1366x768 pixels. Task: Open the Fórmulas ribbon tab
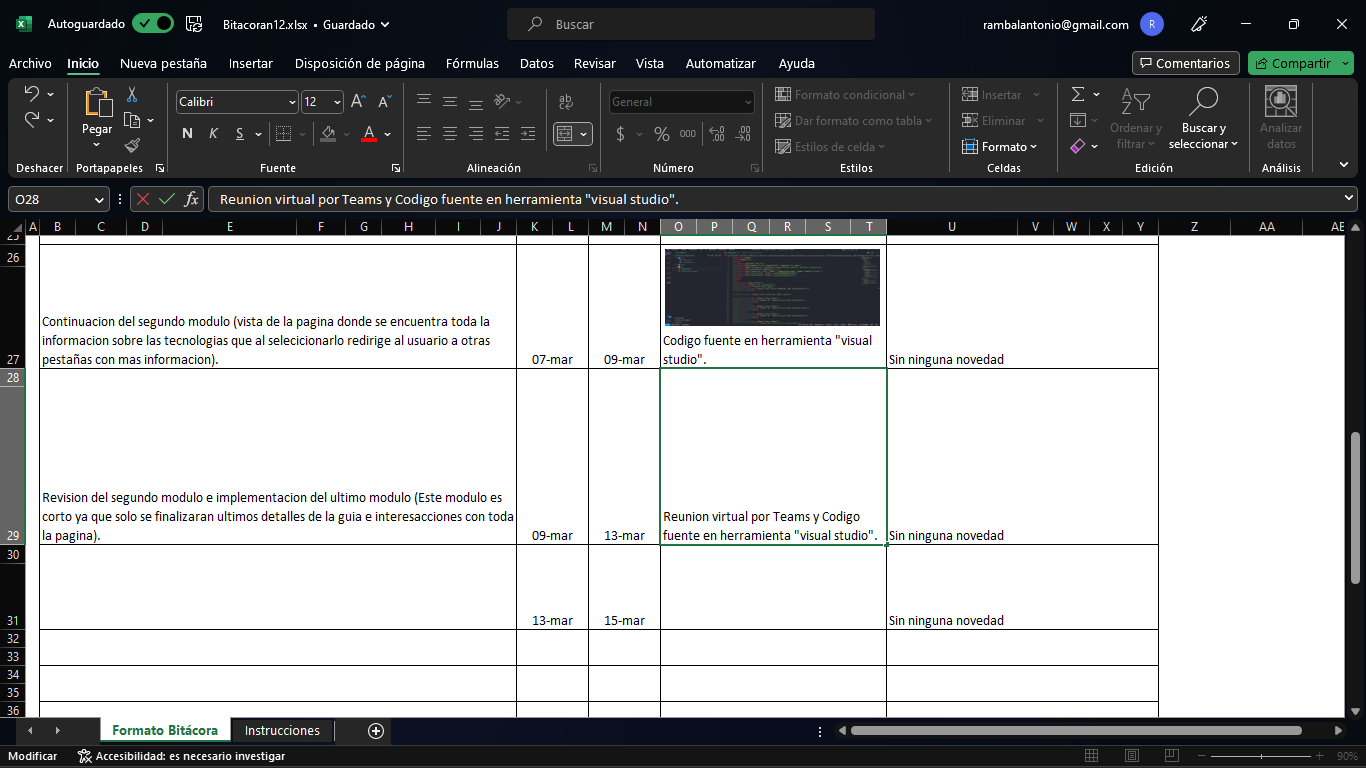pos(472,63)
